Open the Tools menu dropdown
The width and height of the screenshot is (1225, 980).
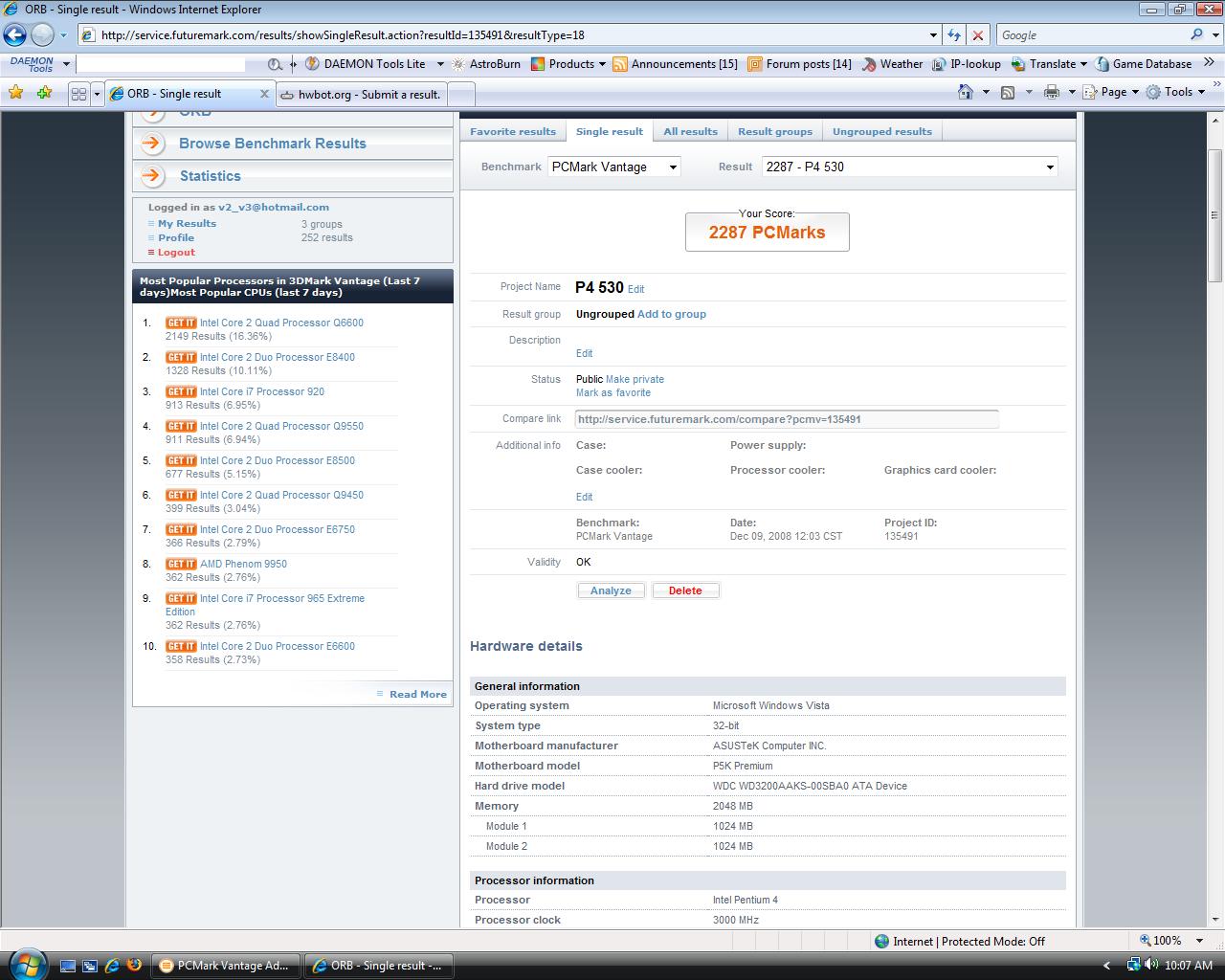[x=1176, y=92]
